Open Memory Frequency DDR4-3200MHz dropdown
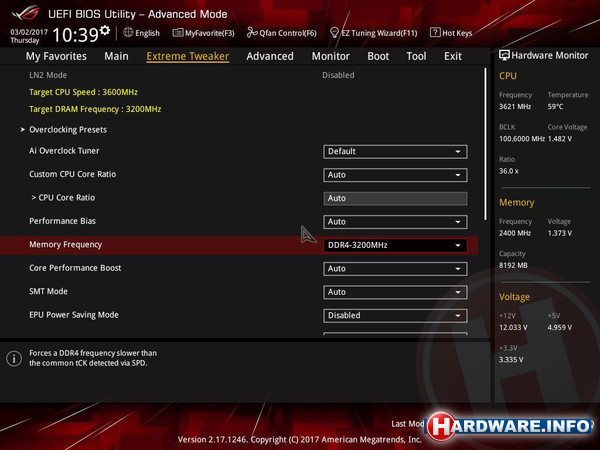The image size is (600, 450). 395,245
